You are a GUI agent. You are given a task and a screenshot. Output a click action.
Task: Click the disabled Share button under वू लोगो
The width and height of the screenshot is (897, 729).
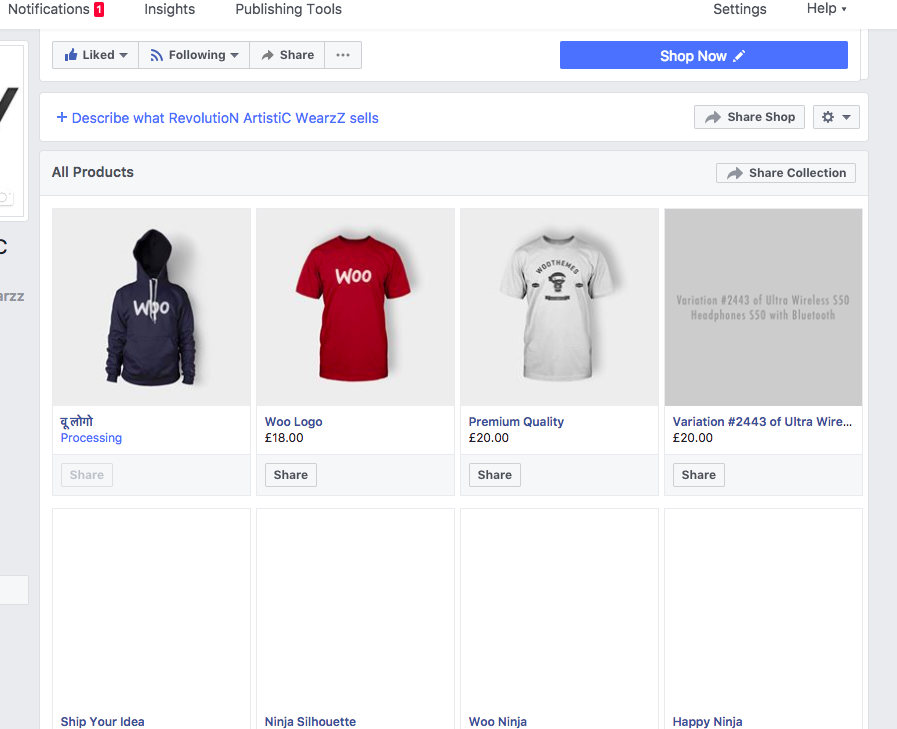coord(87,475)
